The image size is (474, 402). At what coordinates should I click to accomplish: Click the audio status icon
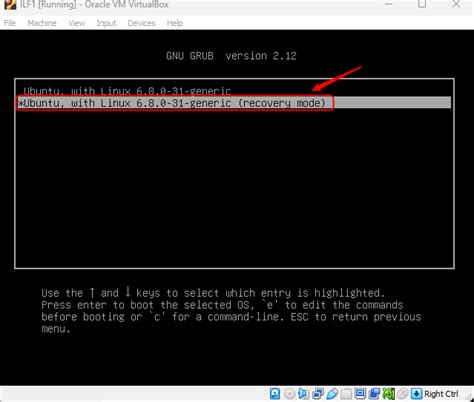[304, 394]
